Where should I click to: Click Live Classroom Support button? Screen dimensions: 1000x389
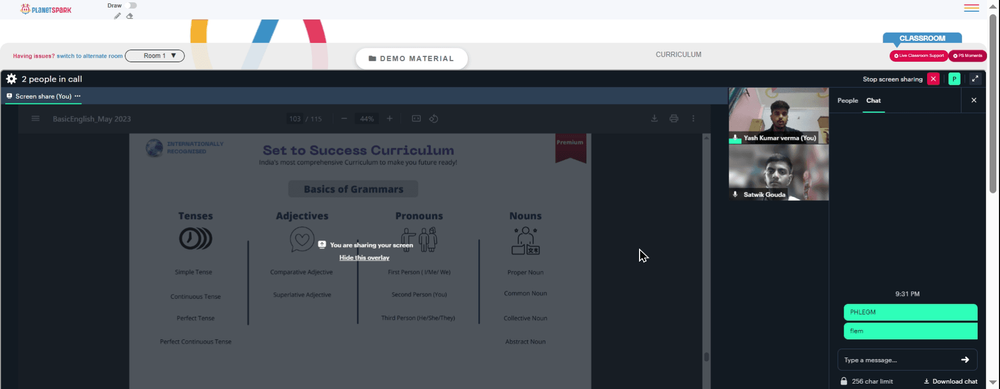[918, 56]
